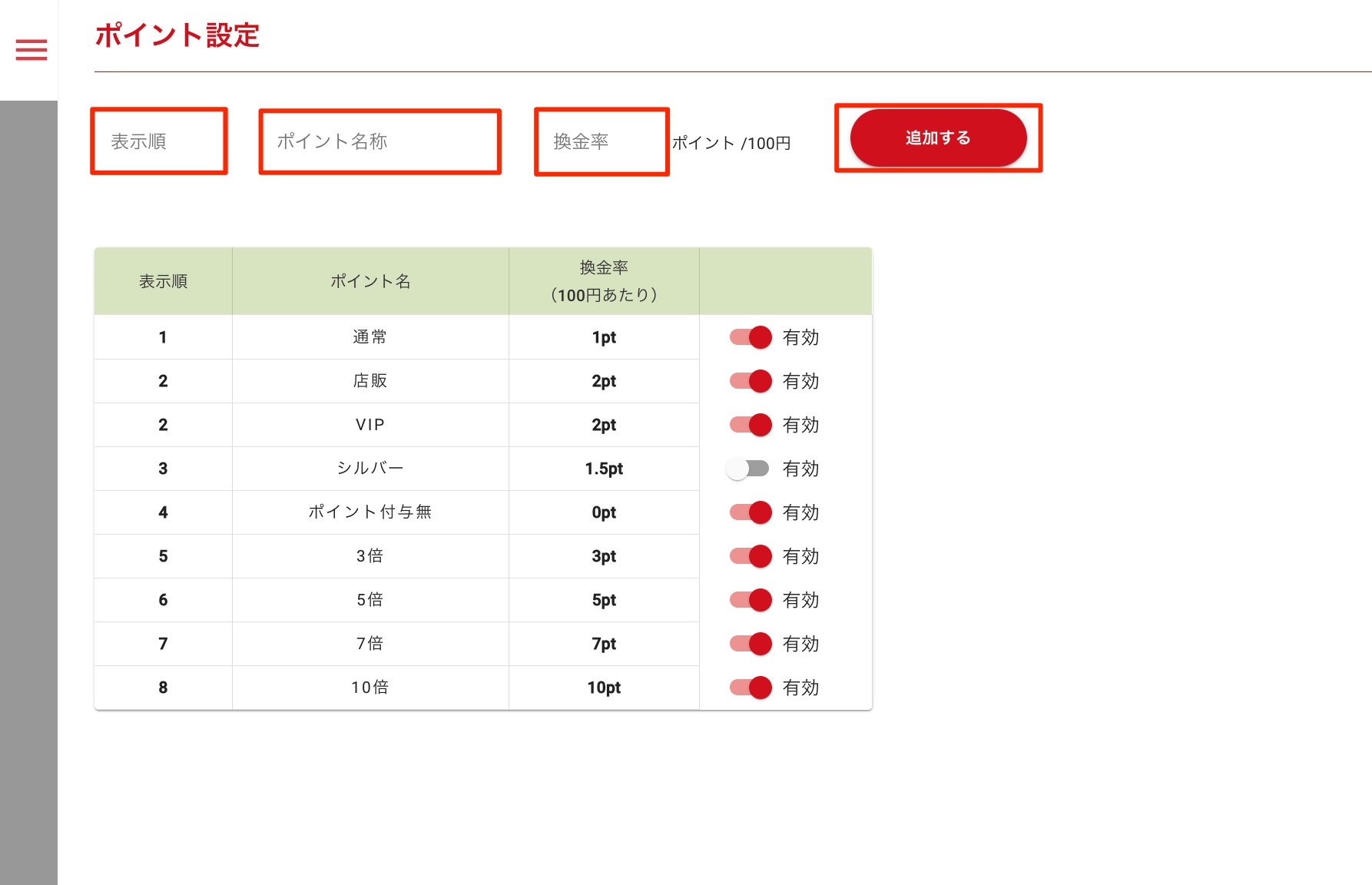Click the 表示順 column header
The height and width of the screenshot is (885, 1372).
[x=163, y=281]
